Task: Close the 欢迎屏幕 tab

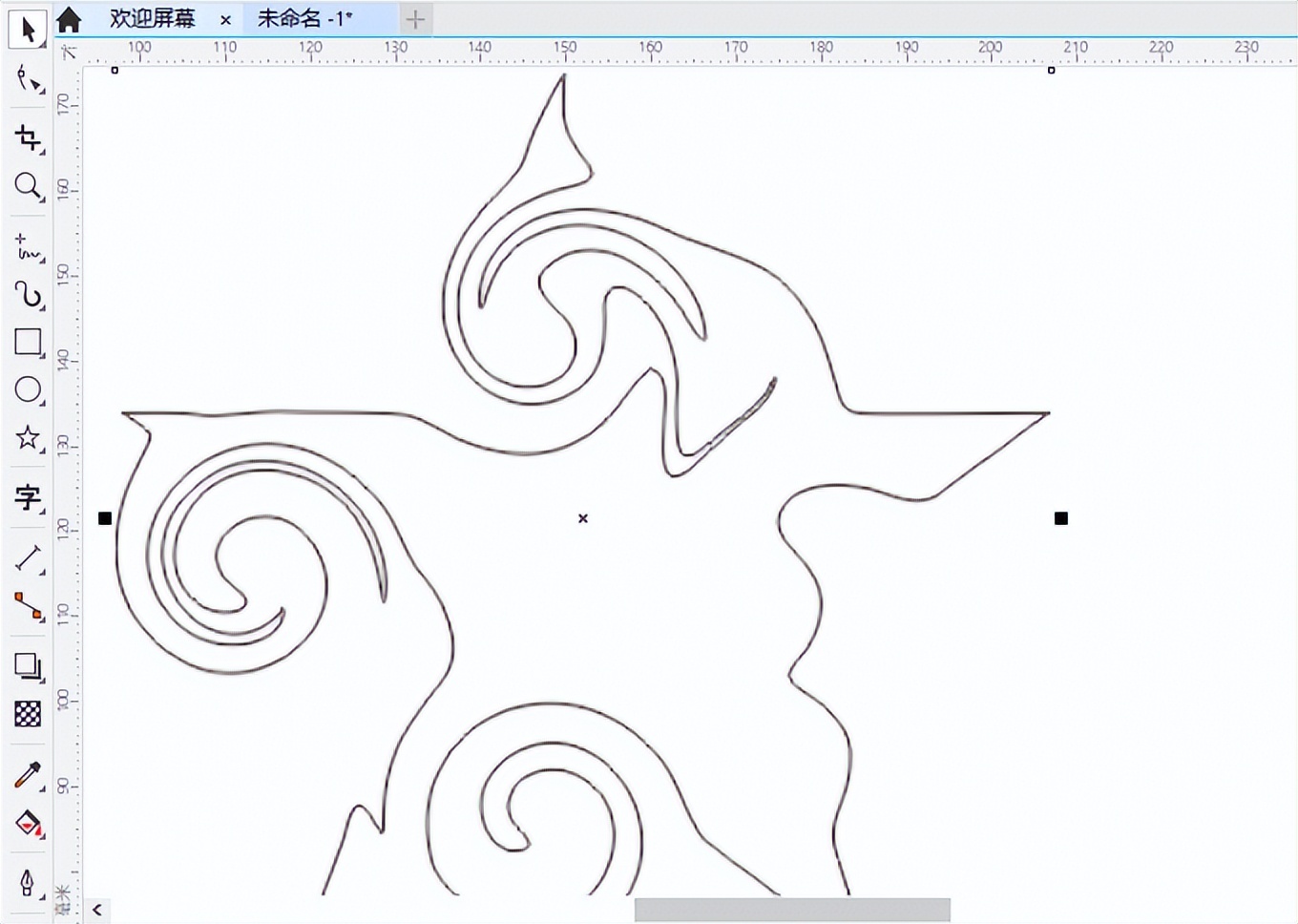Action: click(x=225, y=20)
